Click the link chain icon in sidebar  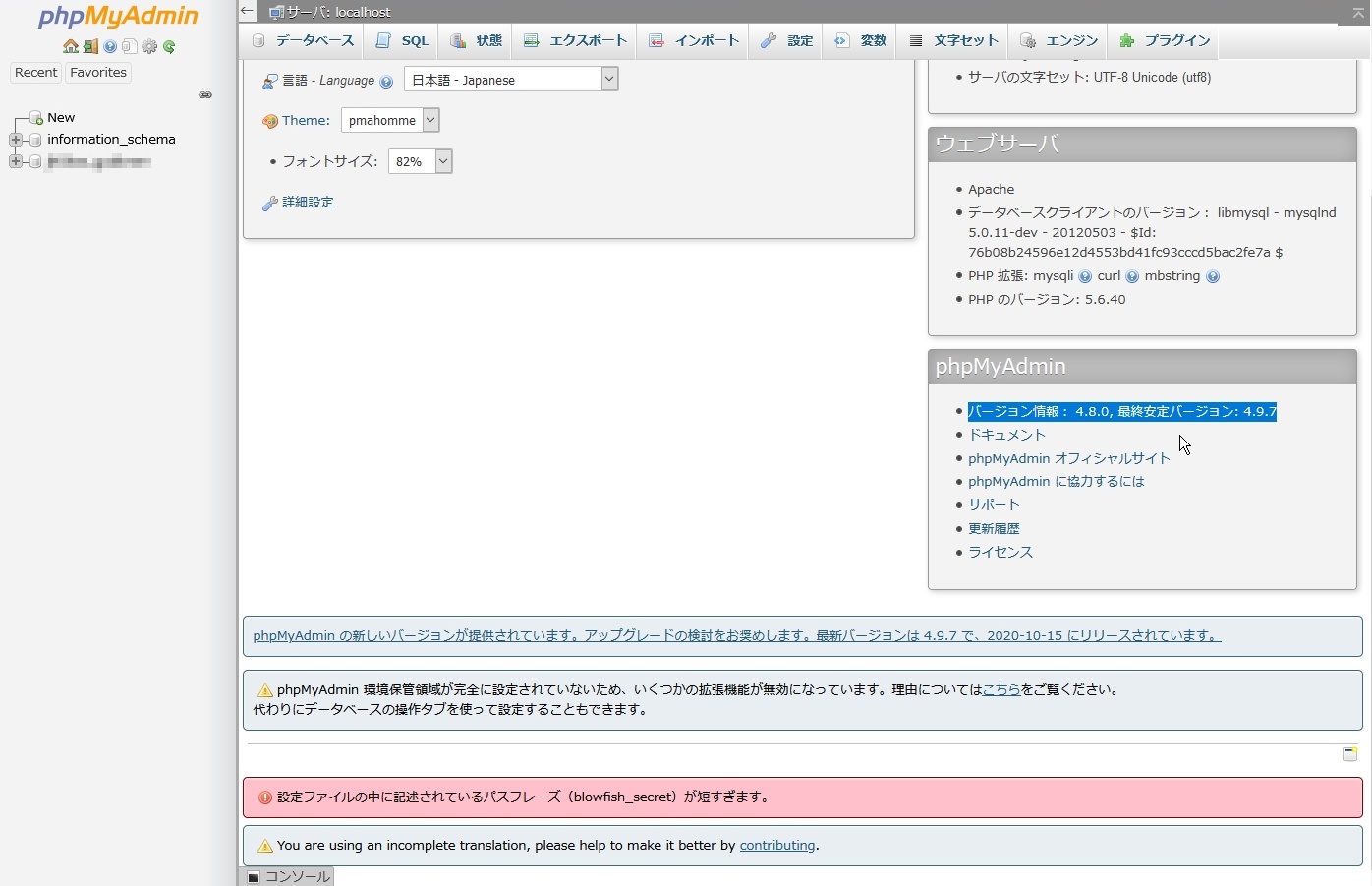205,95
